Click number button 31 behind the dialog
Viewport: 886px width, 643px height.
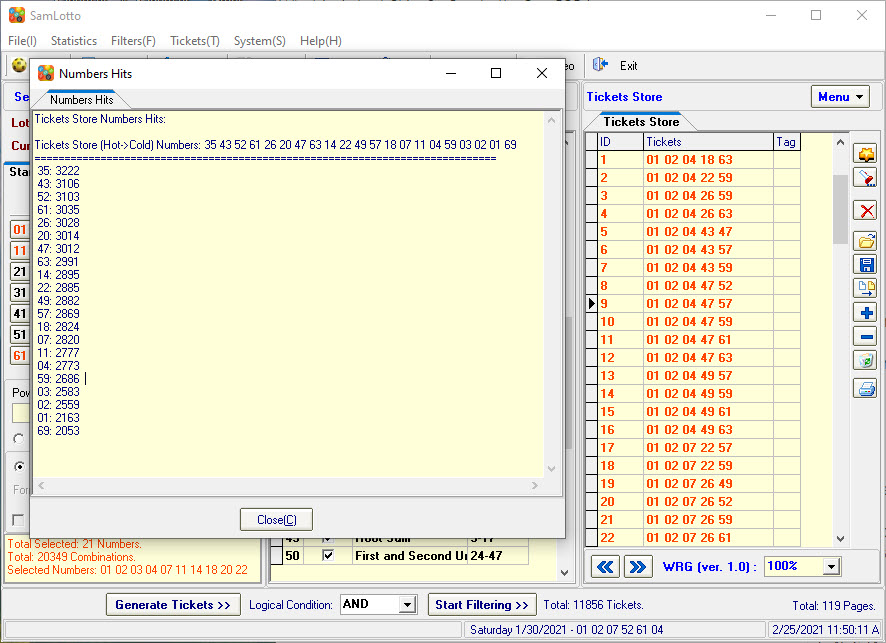click(x=20, y=292)
